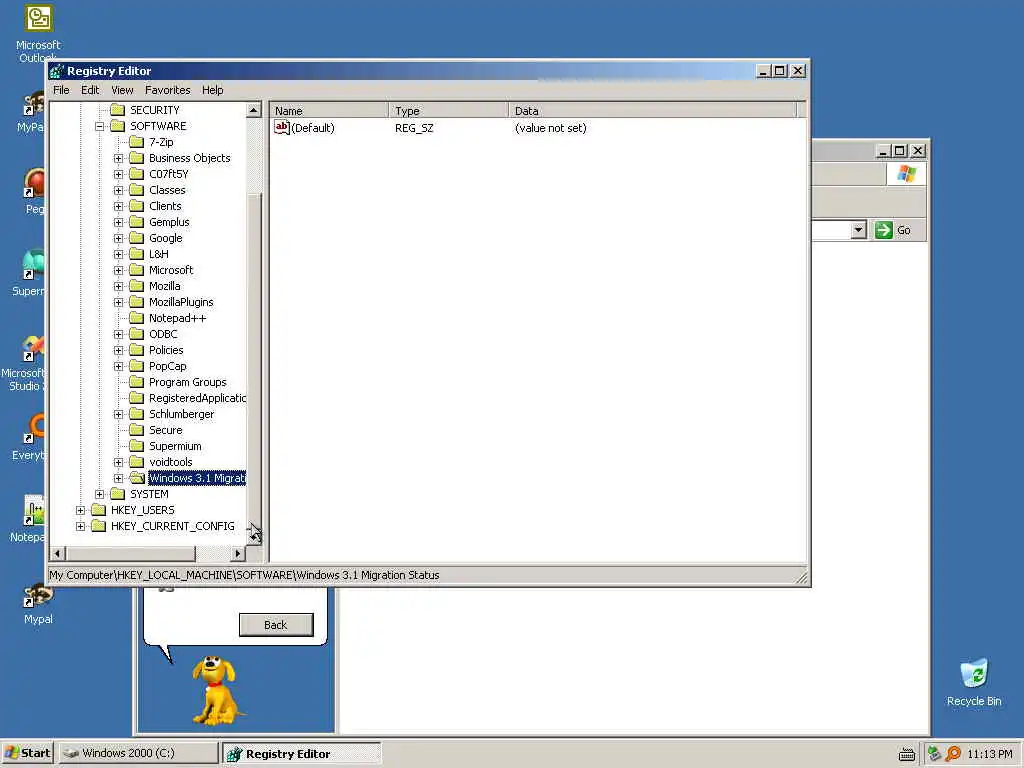
Task: Select the C07ft5Y key folder icon
Action: 136,174
